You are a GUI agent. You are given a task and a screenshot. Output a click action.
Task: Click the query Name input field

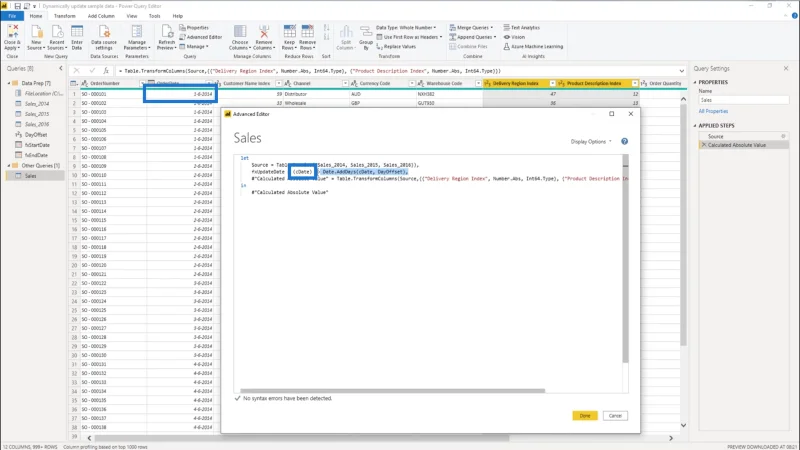point(743,100)
